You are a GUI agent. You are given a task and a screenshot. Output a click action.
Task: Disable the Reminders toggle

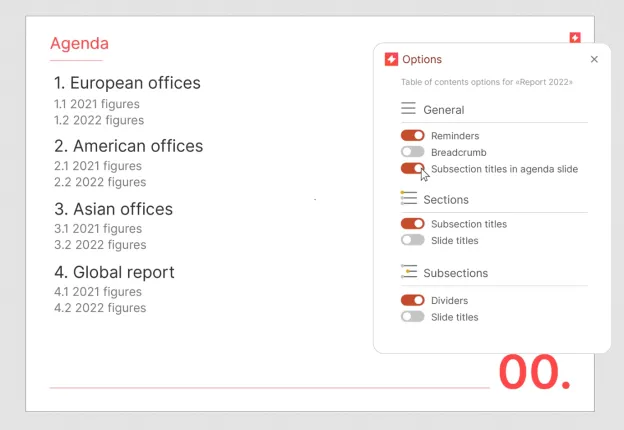413,136
